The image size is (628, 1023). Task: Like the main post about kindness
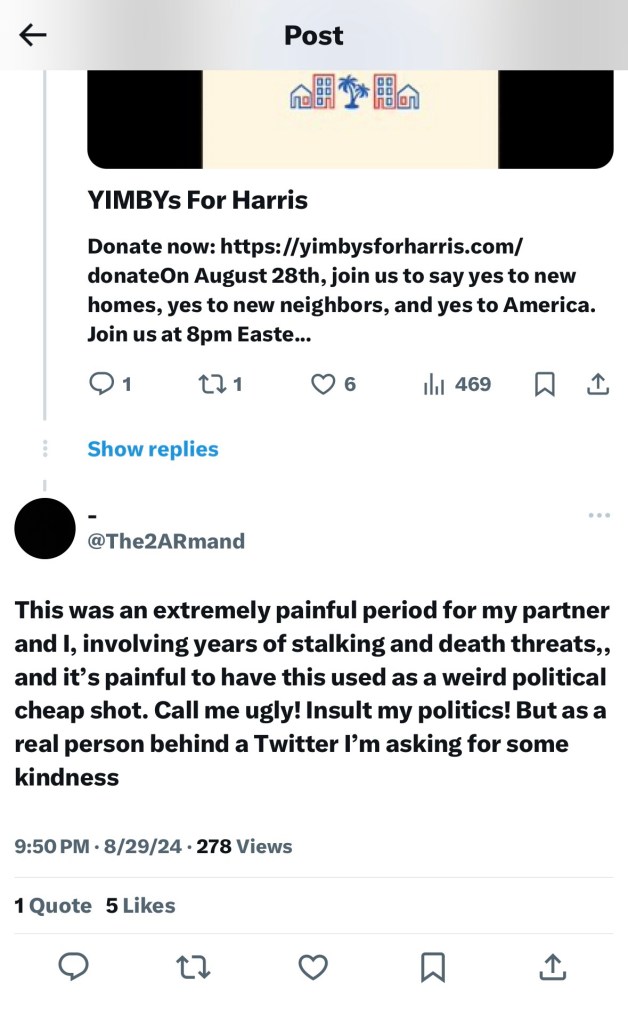(313, 966)
